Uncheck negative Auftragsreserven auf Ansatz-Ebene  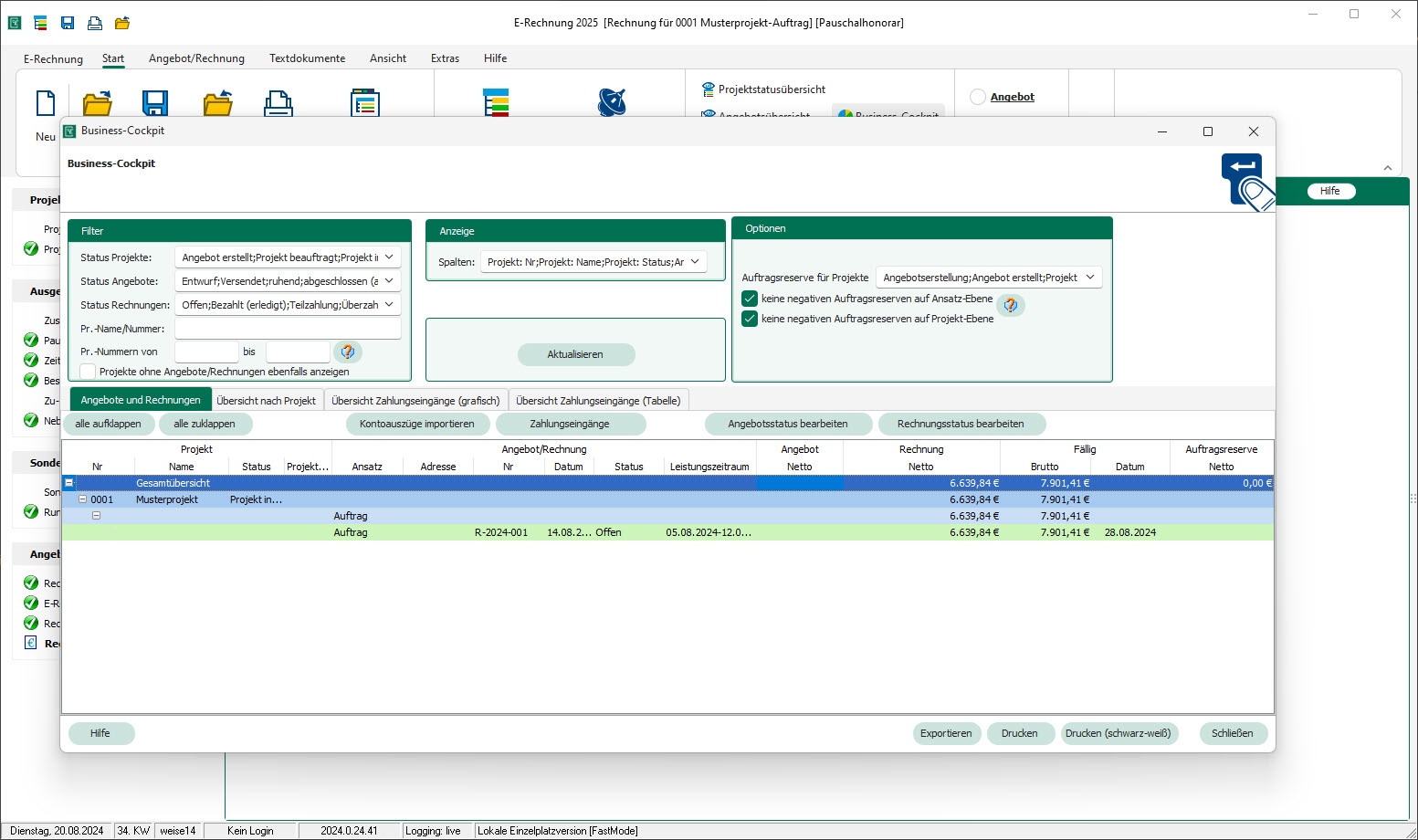(750, 299)
